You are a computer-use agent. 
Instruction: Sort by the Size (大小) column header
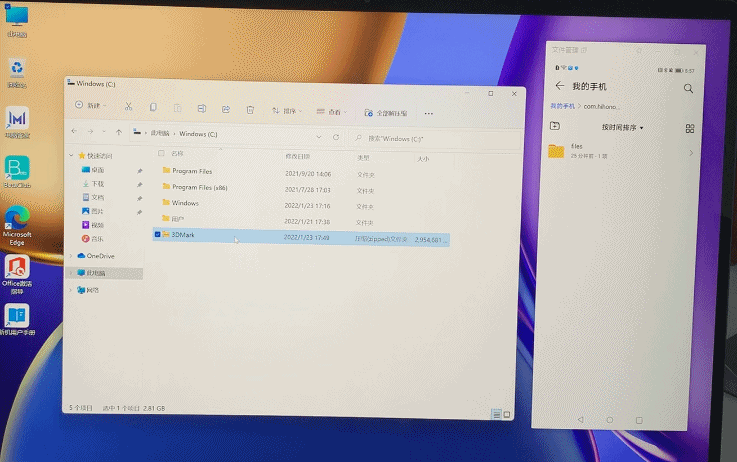pos(423,159)
